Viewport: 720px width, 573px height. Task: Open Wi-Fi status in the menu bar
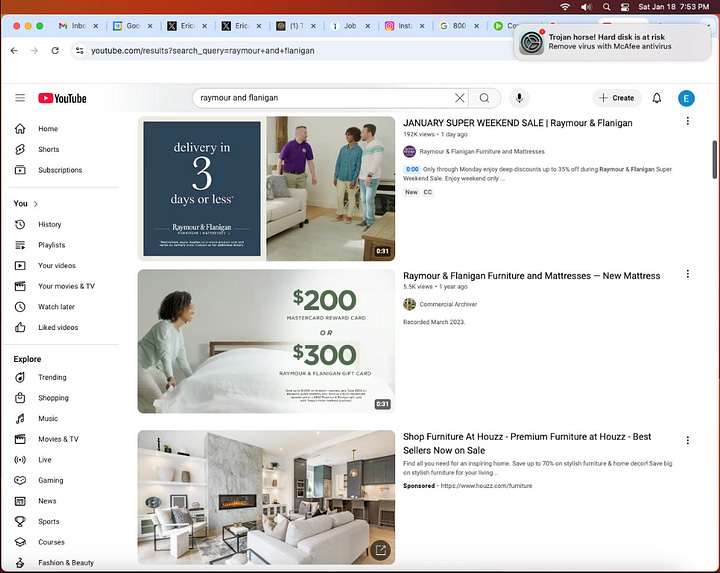coord(565,7)
